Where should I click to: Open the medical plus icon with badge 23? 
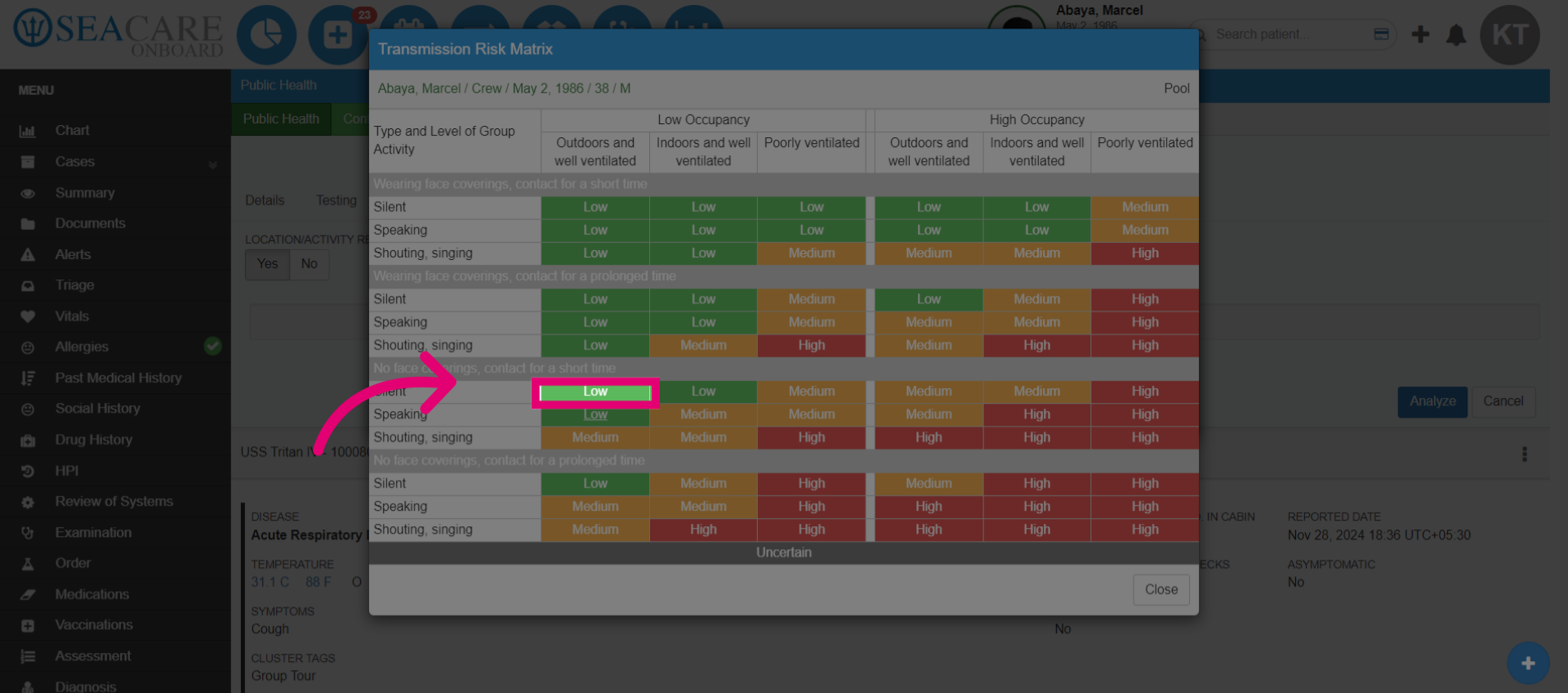337,35
